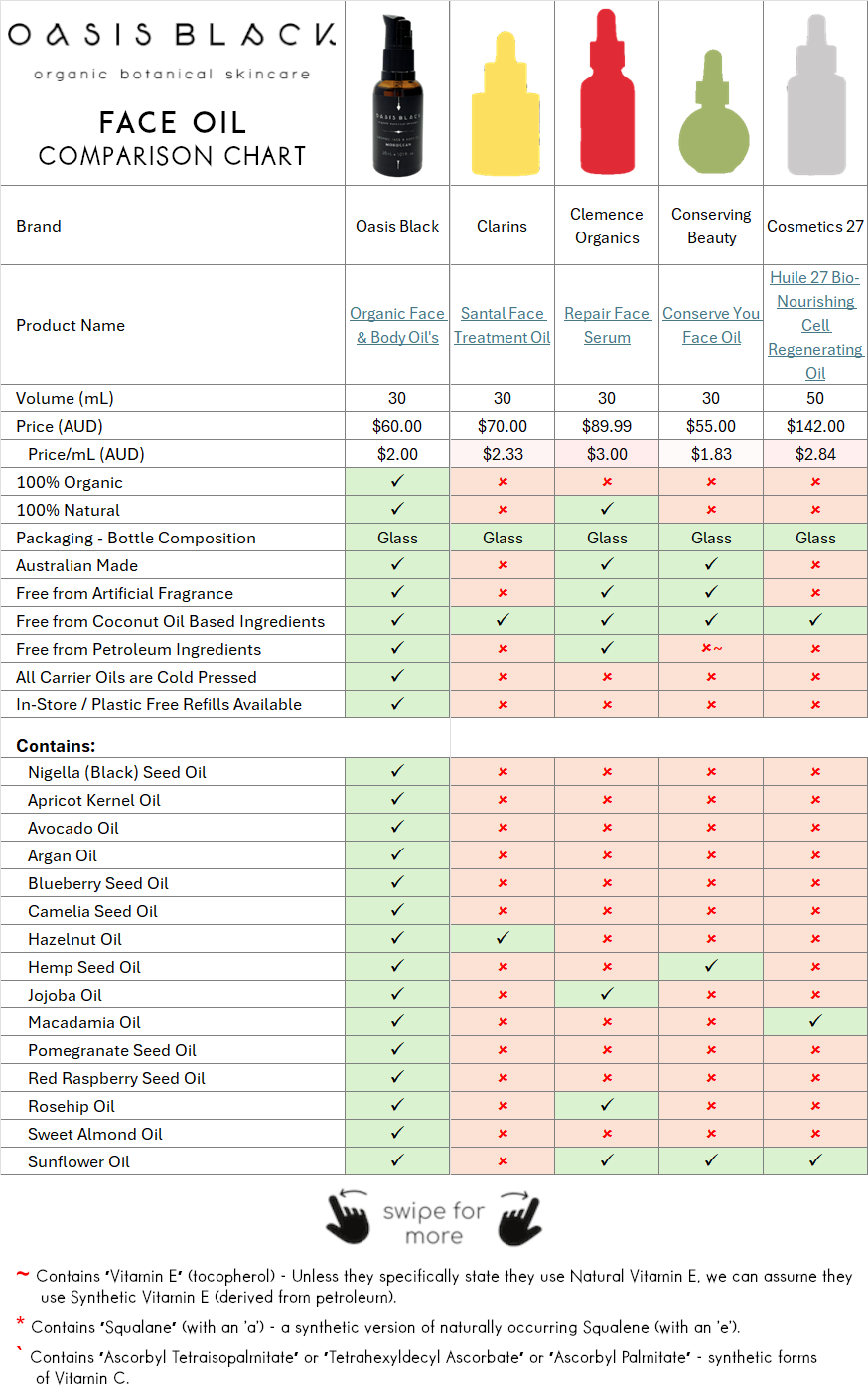
Task: Click the Avocado Oil cross for Cosmetics 27
Action: tap(815, 827)
